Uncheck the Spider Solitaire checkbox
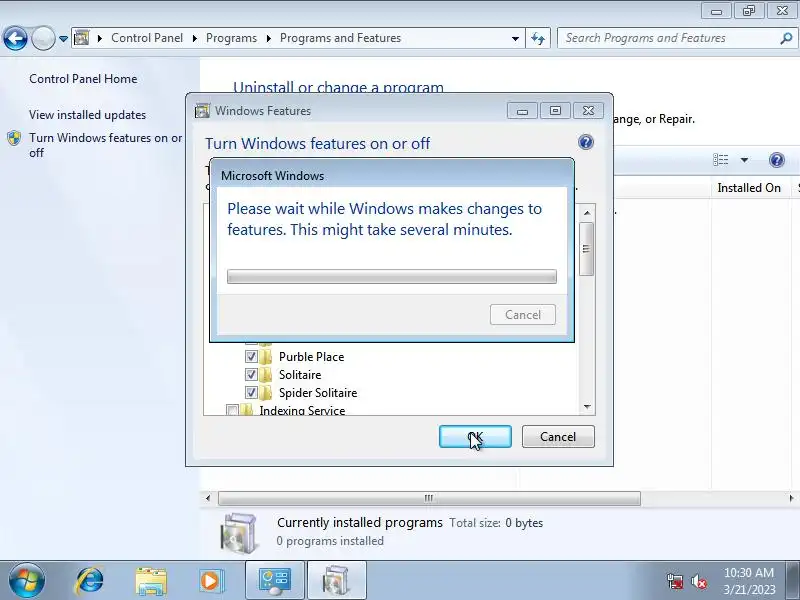This screenshot has width=800, height=600. pos(251,392)
